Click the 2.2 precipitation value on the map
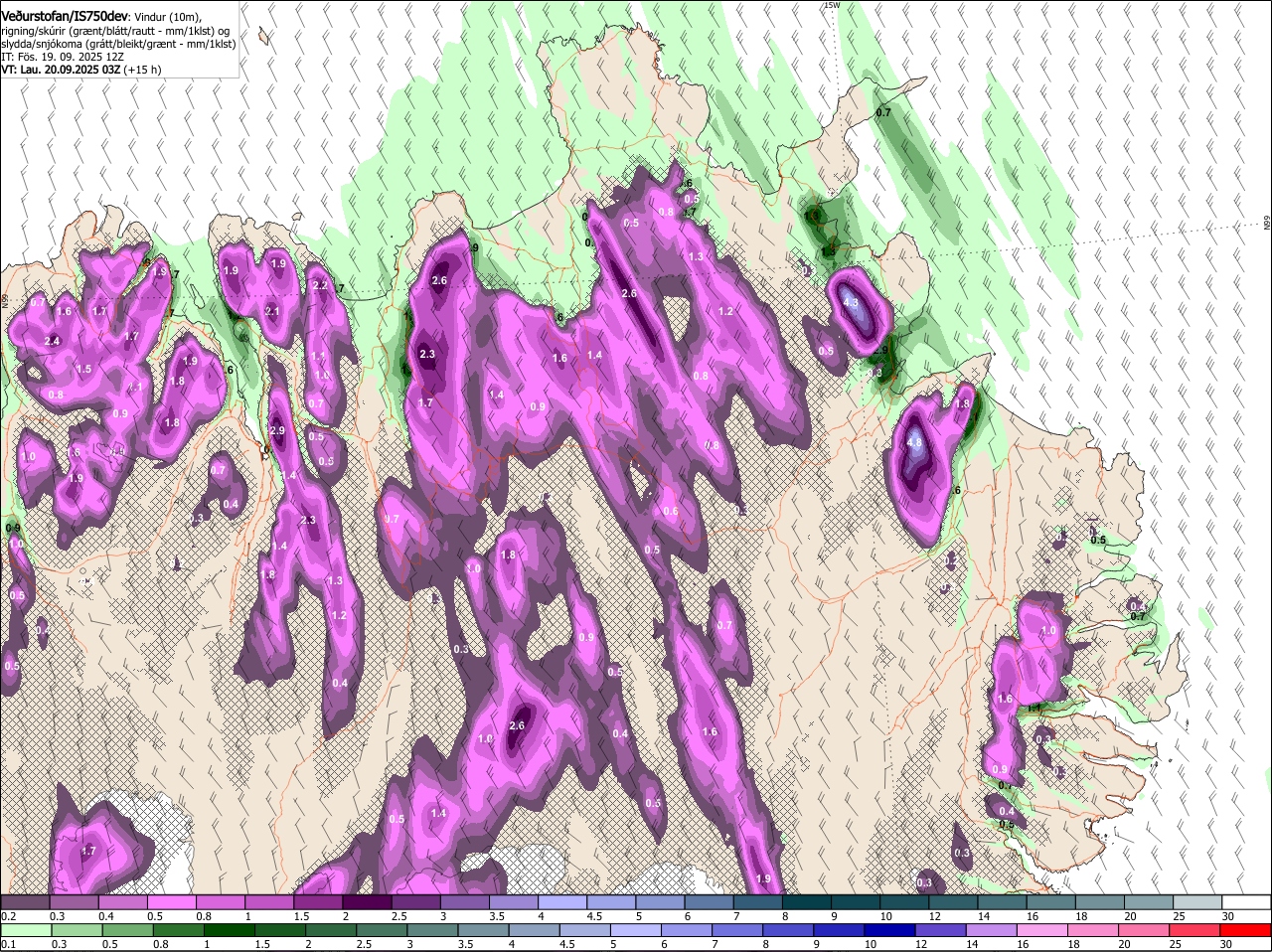 (320, 285)
